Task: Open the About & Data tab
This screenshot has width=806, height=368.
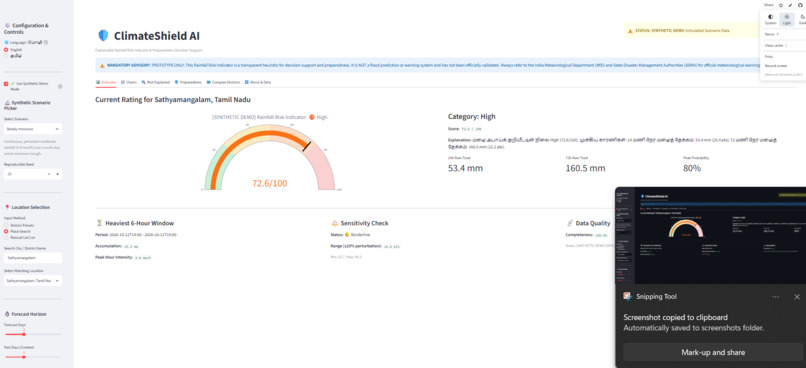Action: coord(258,82)
